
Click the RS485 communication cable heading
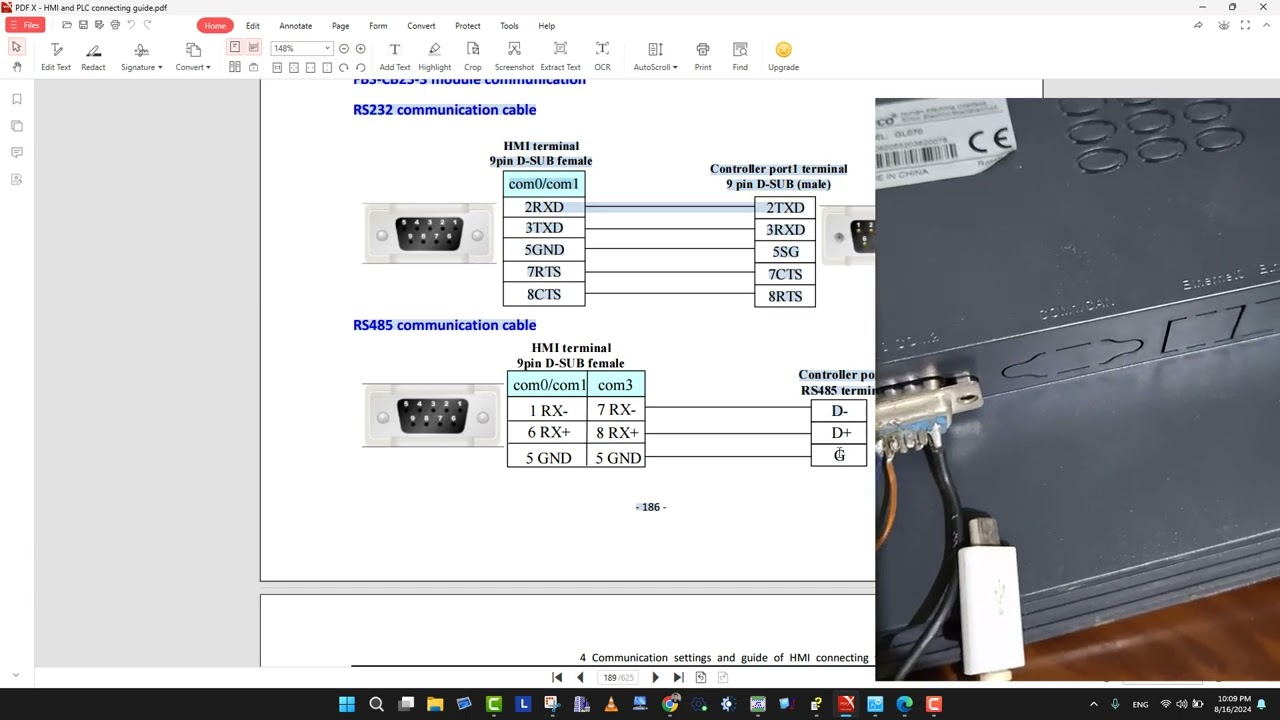tap(444, 325)
